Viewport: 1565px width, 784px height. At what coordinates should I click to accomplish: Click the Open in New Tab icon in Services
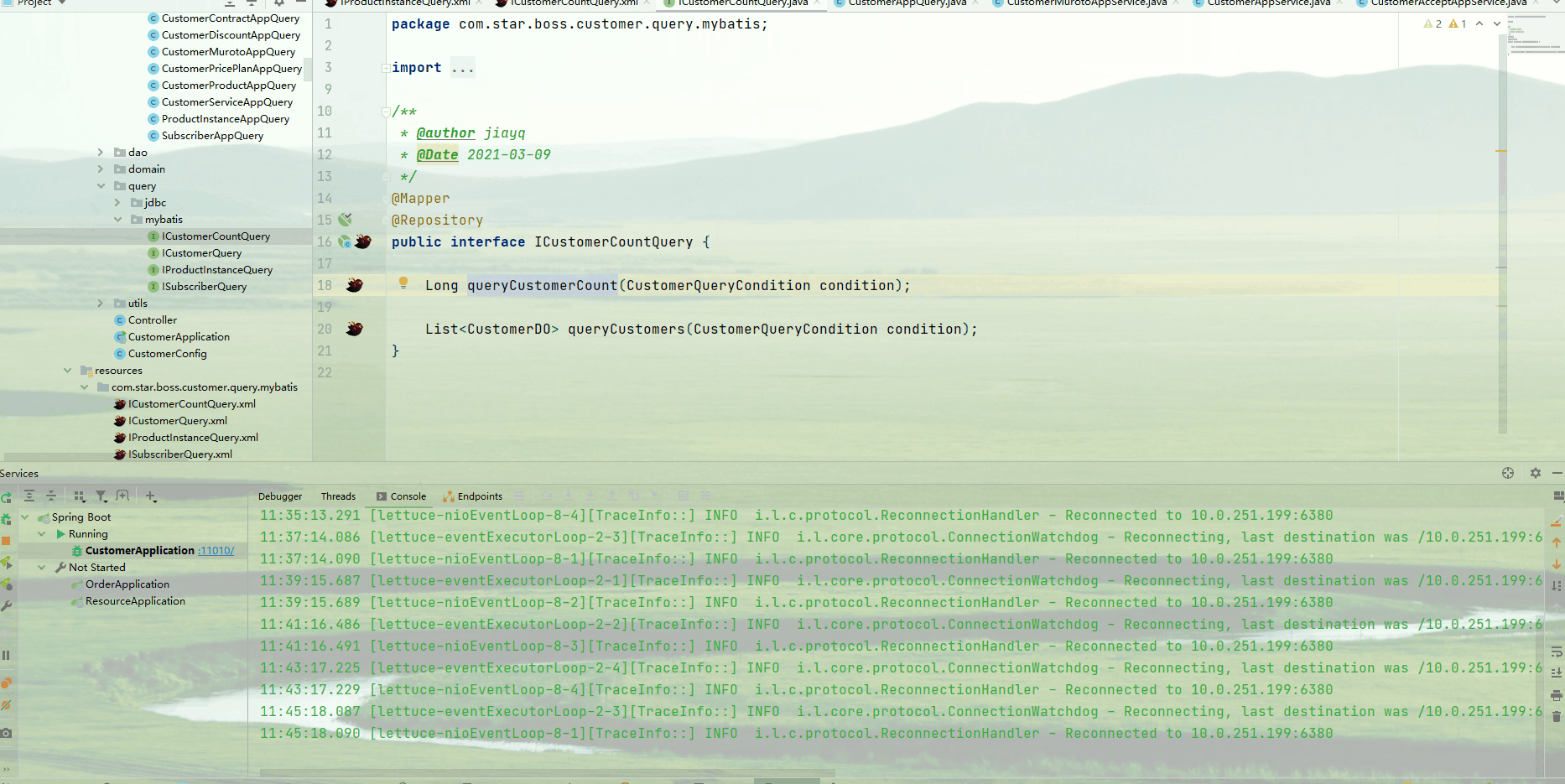(x=123, y=496)
